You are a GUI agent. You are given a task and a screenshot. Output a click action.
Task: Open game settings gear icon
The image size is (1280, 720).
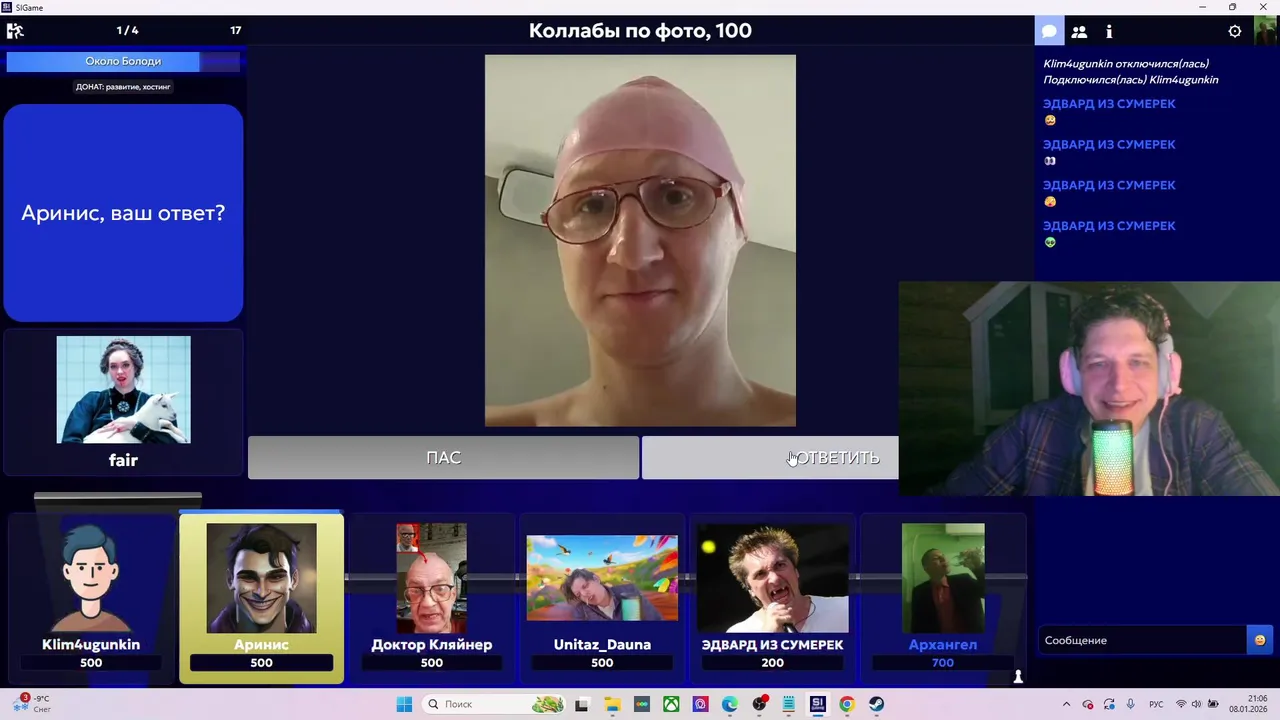pos(1235,31)
